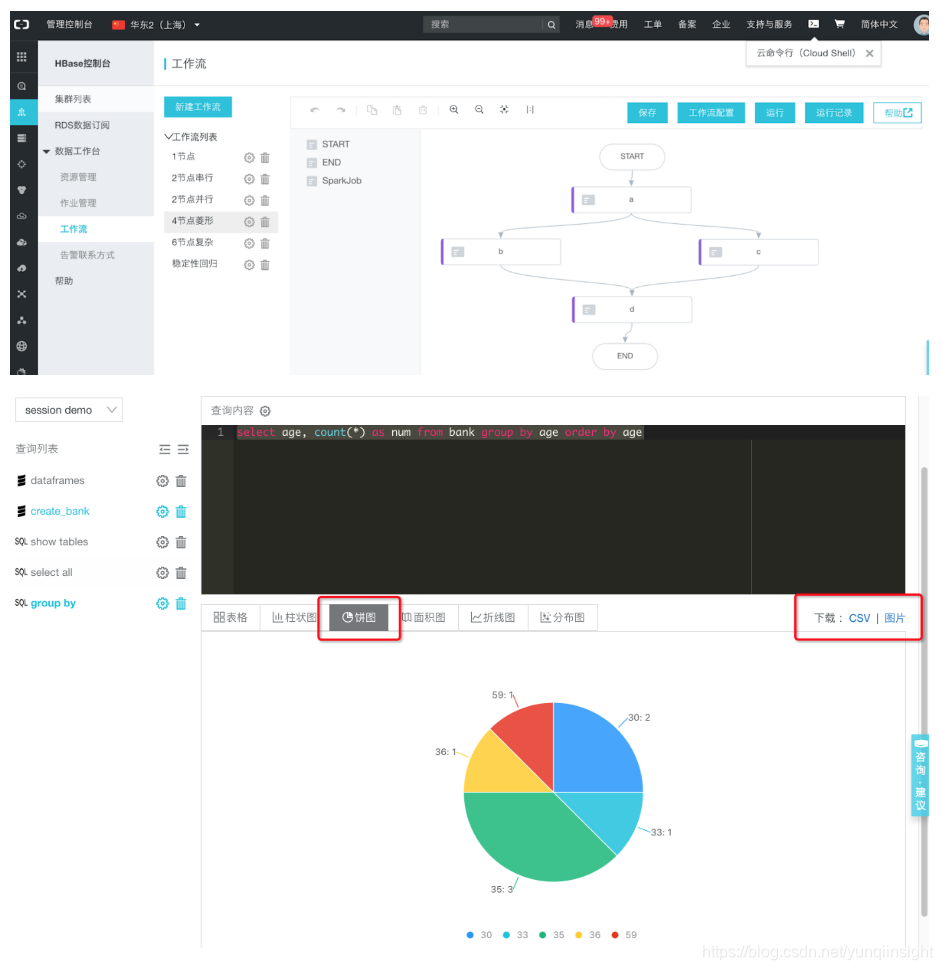Open the shopping cart icon
943x970 pixels.
tap(840, 24)
